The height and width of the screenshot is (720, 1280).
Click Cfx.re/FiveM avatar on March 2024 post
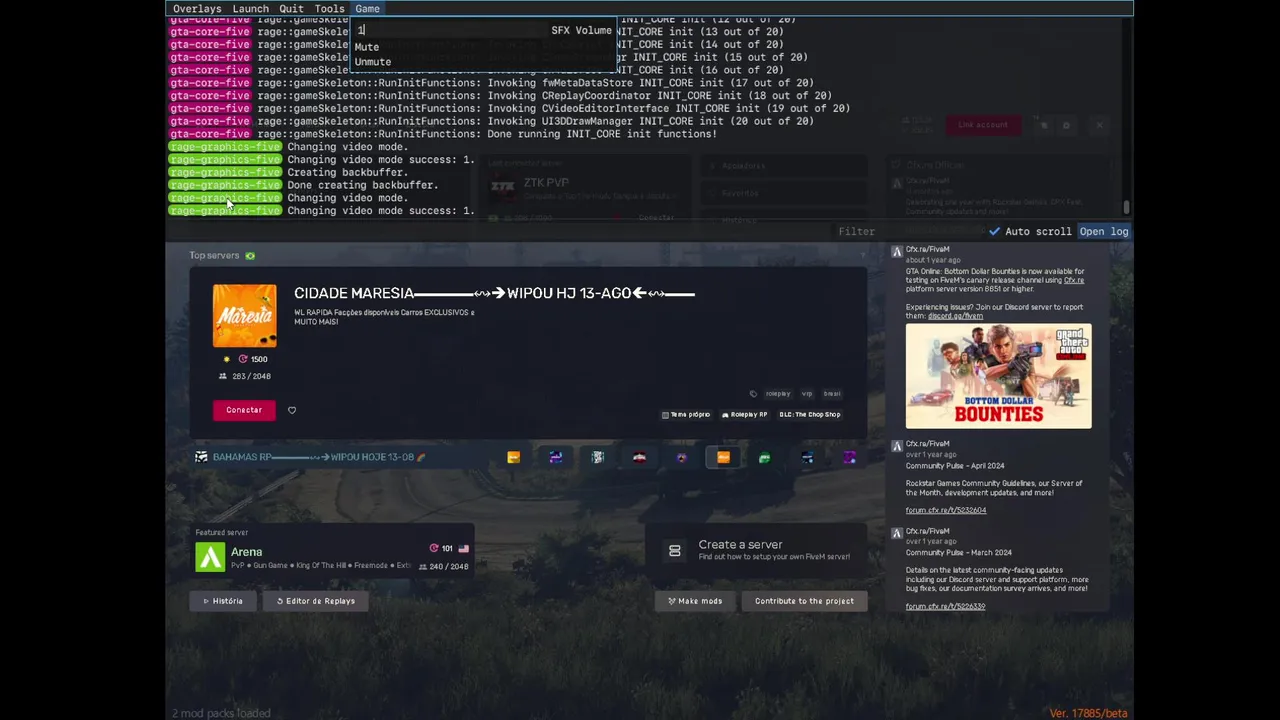897,534
